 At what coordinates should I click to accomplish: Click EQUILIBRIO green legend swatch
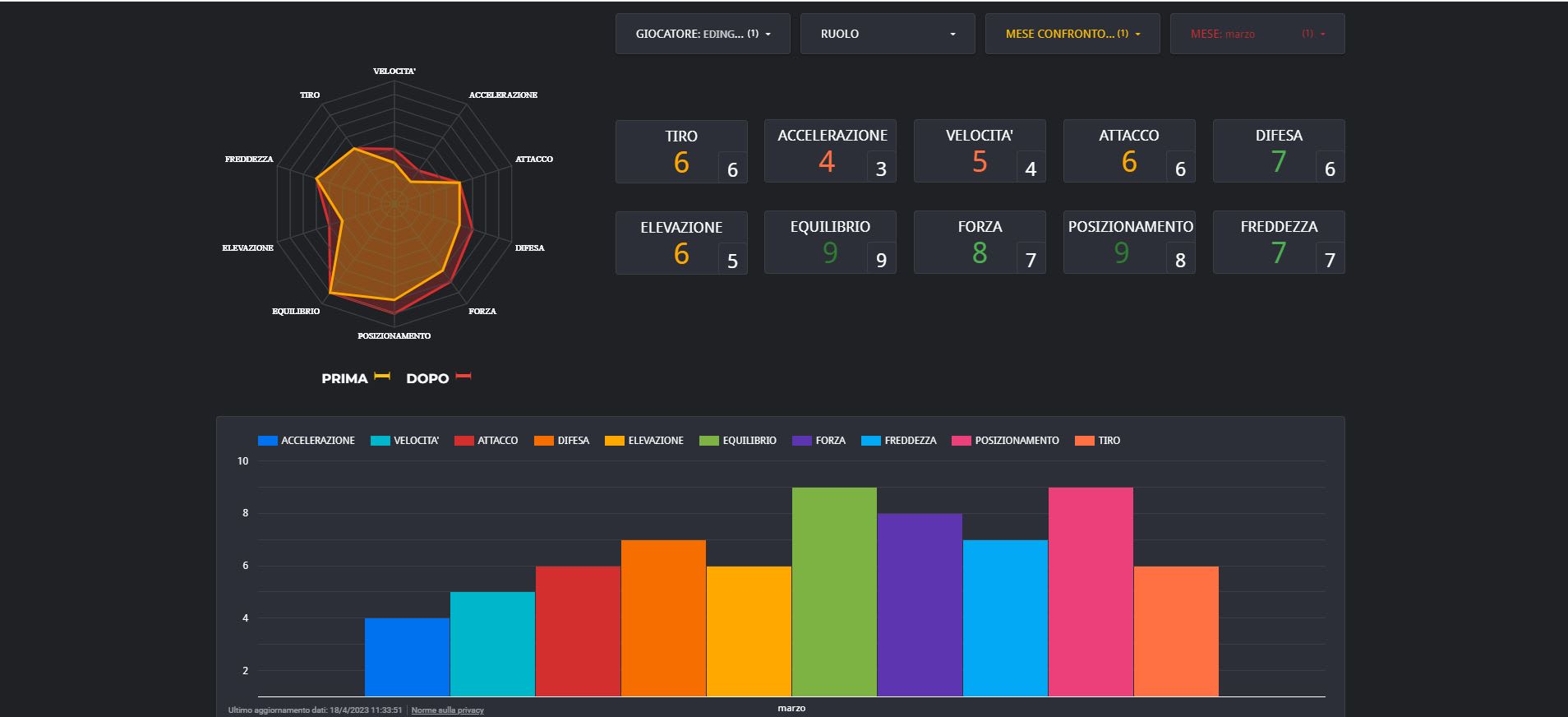coord(708,441)
